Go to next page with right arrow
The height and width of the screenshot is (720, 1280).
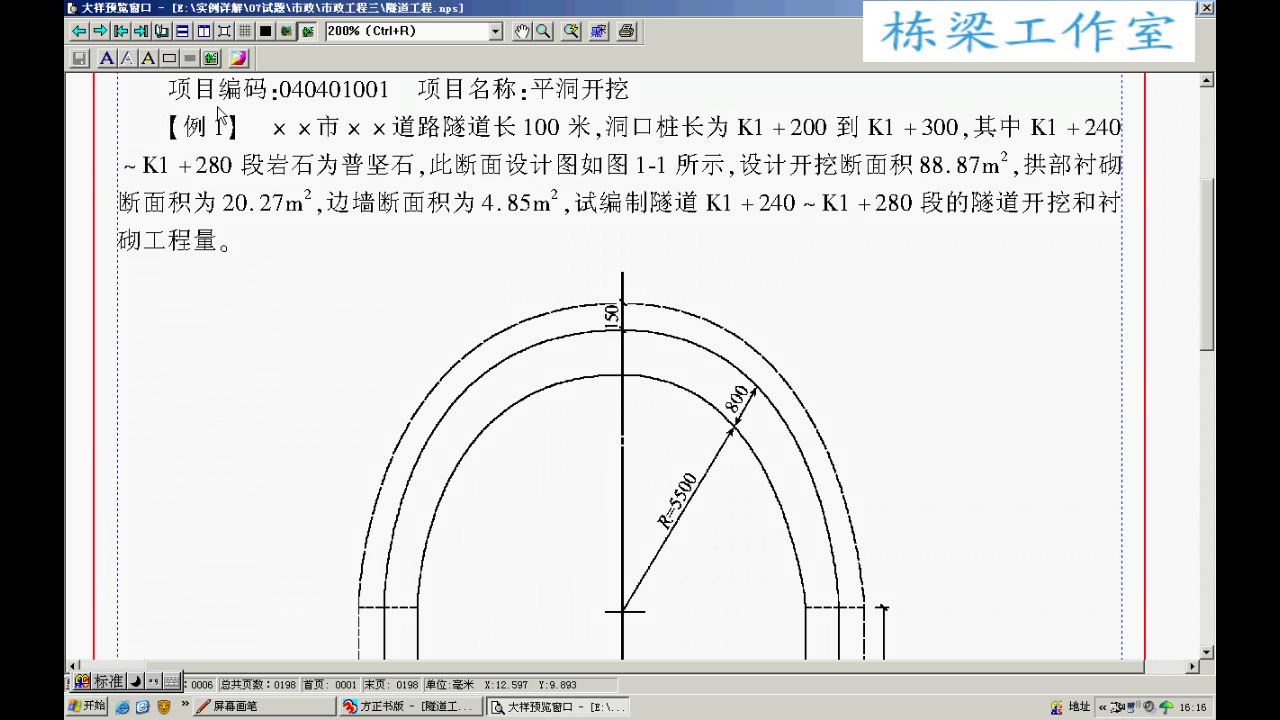[100, 31]
